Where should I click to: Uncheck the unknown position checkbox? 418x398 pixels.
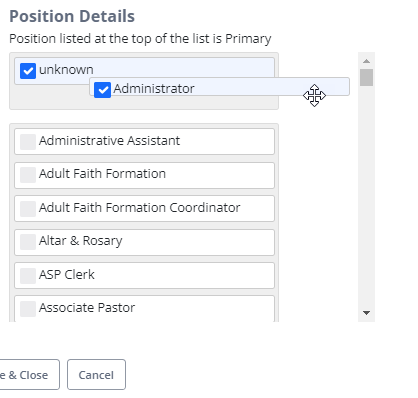point(28,71)
